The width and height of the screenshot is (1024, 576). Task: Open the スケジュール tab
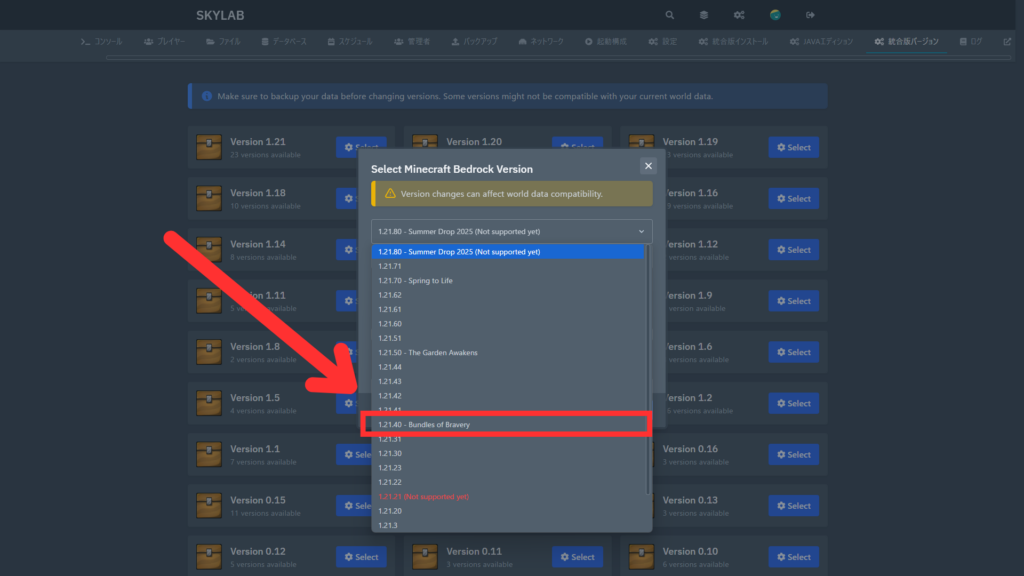[x=350, y=42]
